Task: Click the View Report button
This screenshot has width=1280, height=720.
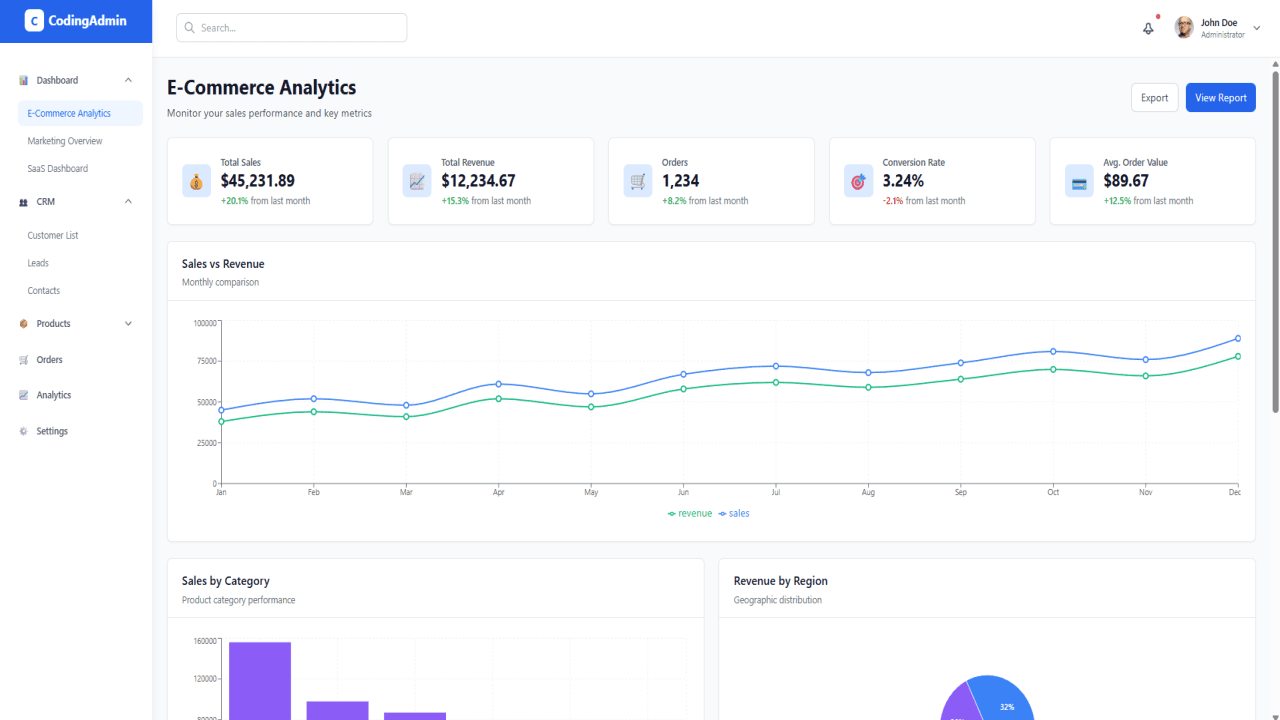Action: (1221, 98)
